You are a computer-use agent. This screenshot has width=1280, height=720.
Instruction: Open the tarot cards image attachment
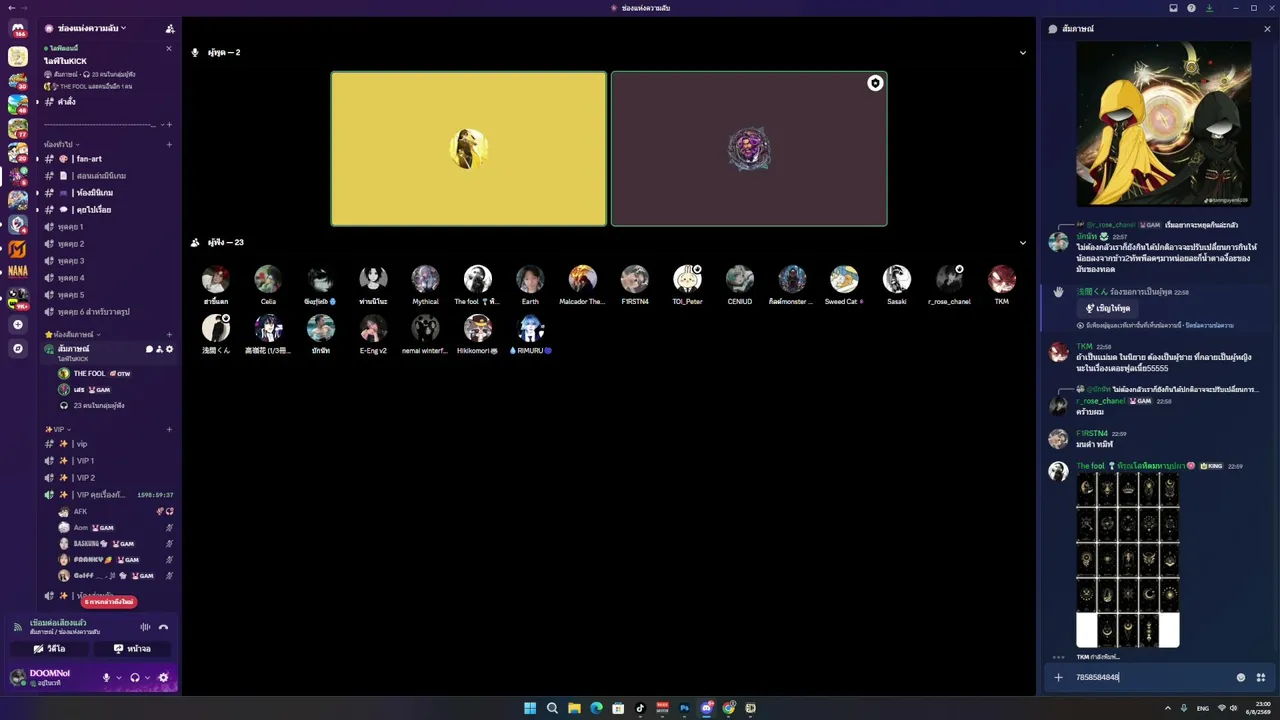1127,560
